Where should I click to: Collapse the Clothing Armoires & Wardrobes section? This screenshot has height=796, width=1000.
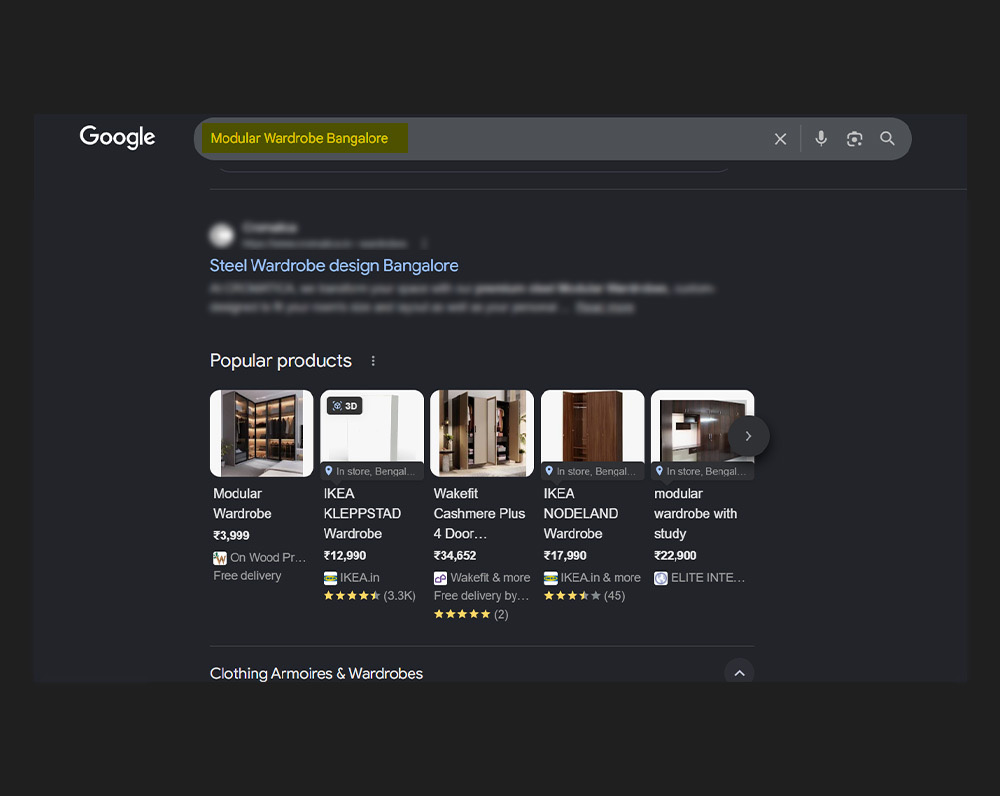[x=739, y=672]
